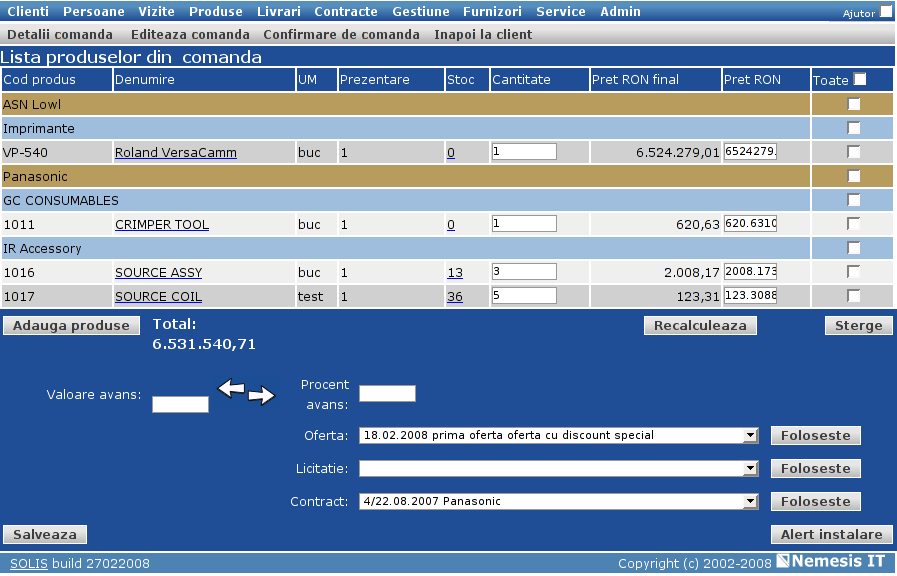Screen dimensions: 897x576
Task: Click the left-pointing avans arrow icon
Action: pyautogui.click(x=232, y=388)
